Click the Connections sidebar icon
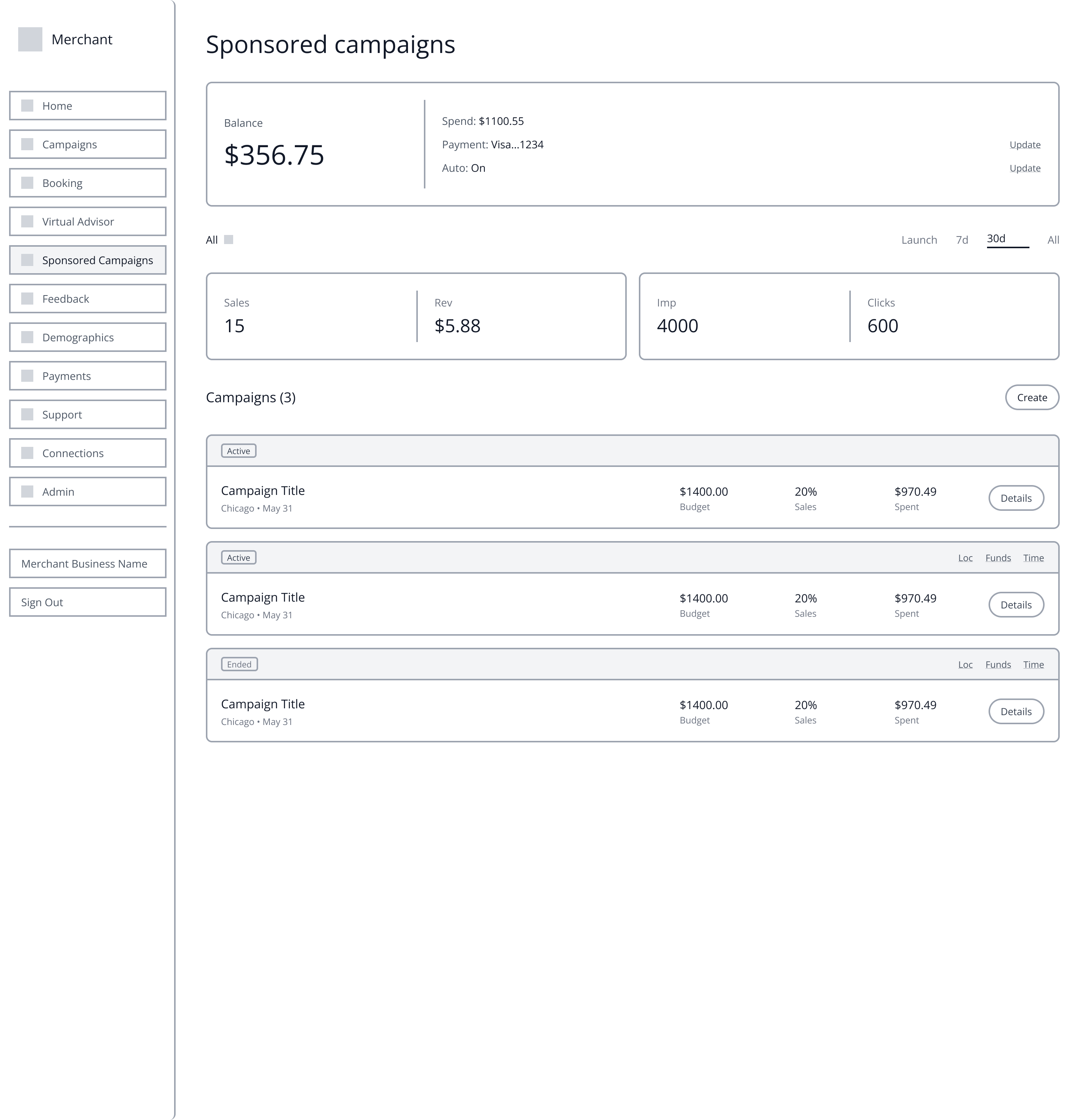The height and width of the screenshot is (1120, 1090). point(27,453)
